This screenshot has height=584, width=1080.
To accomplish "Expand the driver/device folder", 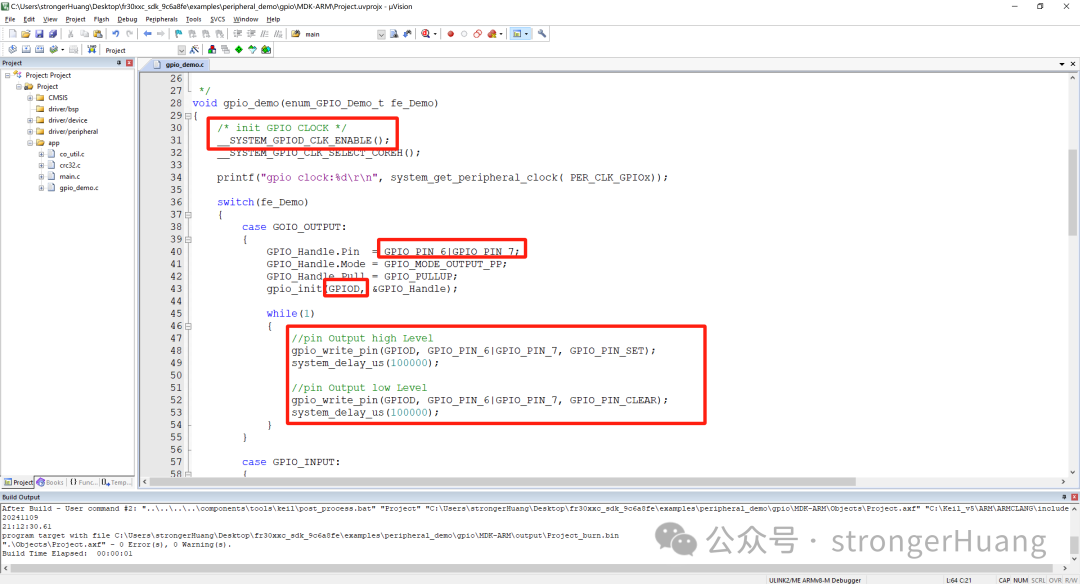I will (30, 121).
